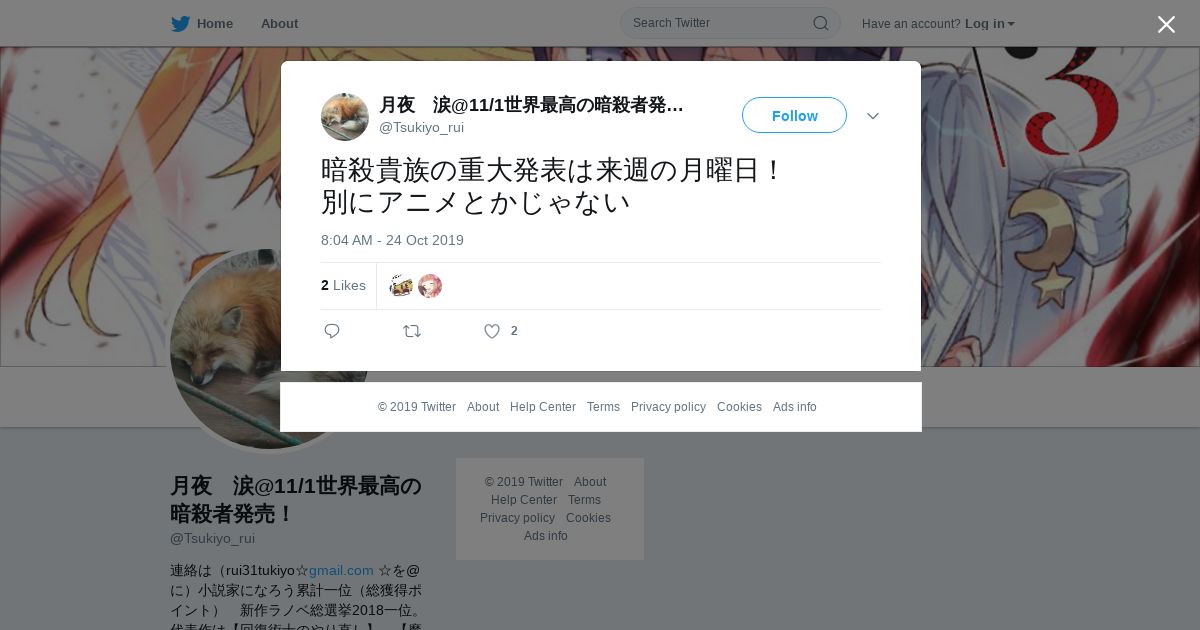Viewport: 1200px width, 630px height.
Task: Click the gmail.com link in bio
Action: (x=341, y=570)
